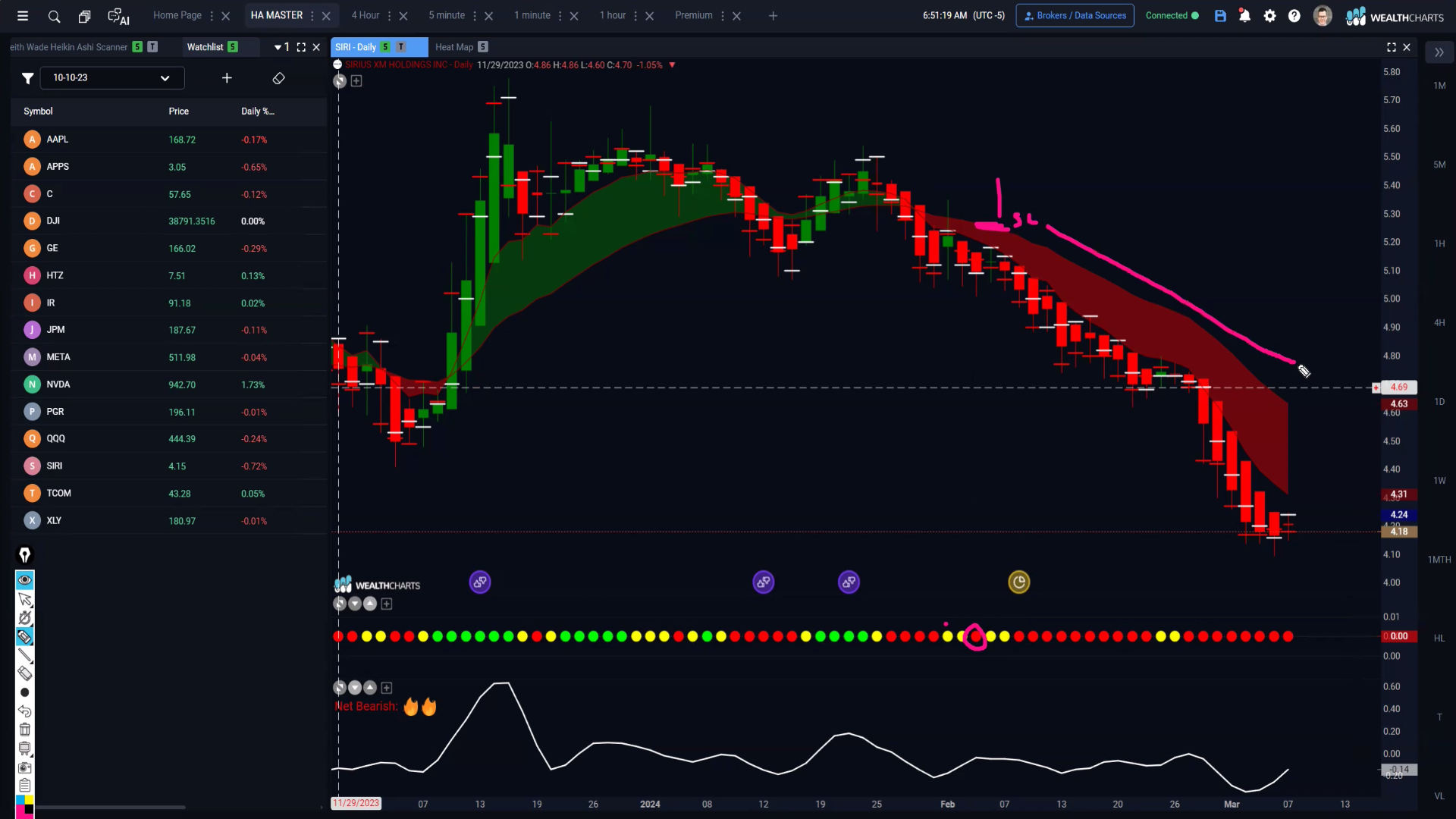This screenshot has width=1456, height=819.
Task: Select NVDA row in watchlist
Action: pos(169,384)
